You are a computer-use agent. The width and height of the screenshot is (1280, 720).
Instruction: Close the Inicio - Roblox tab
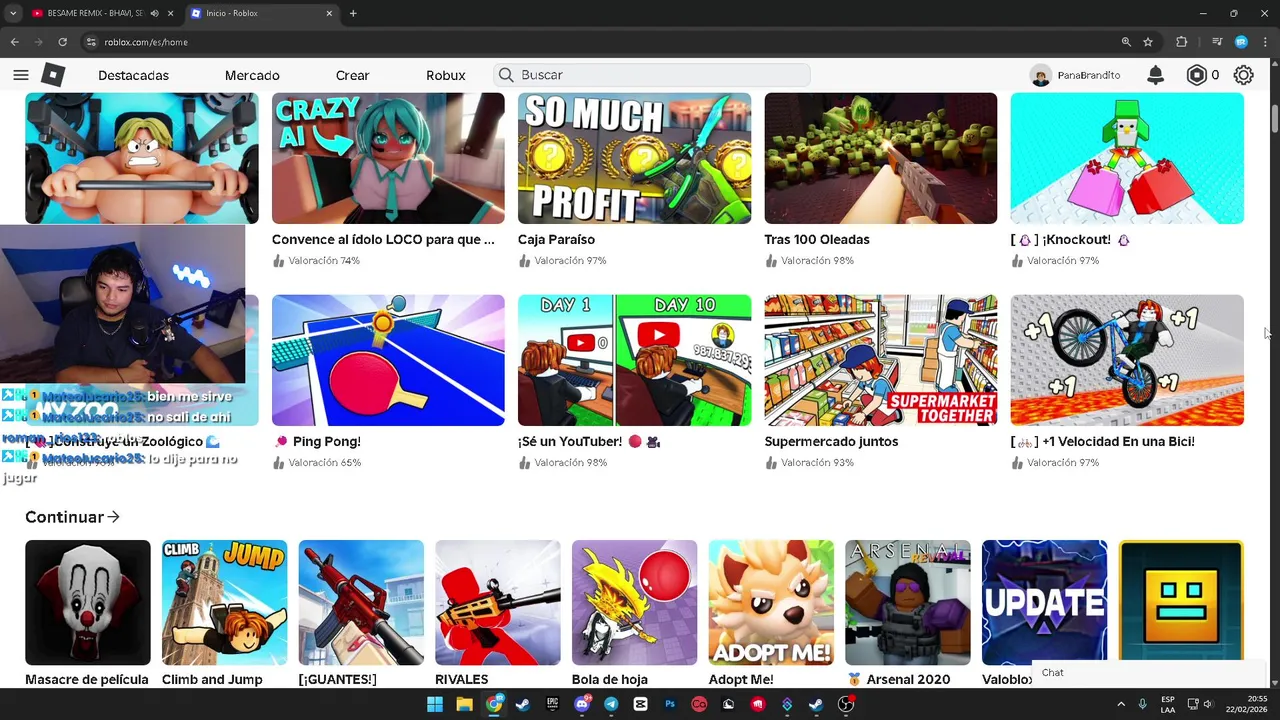(x=329, y=13)
